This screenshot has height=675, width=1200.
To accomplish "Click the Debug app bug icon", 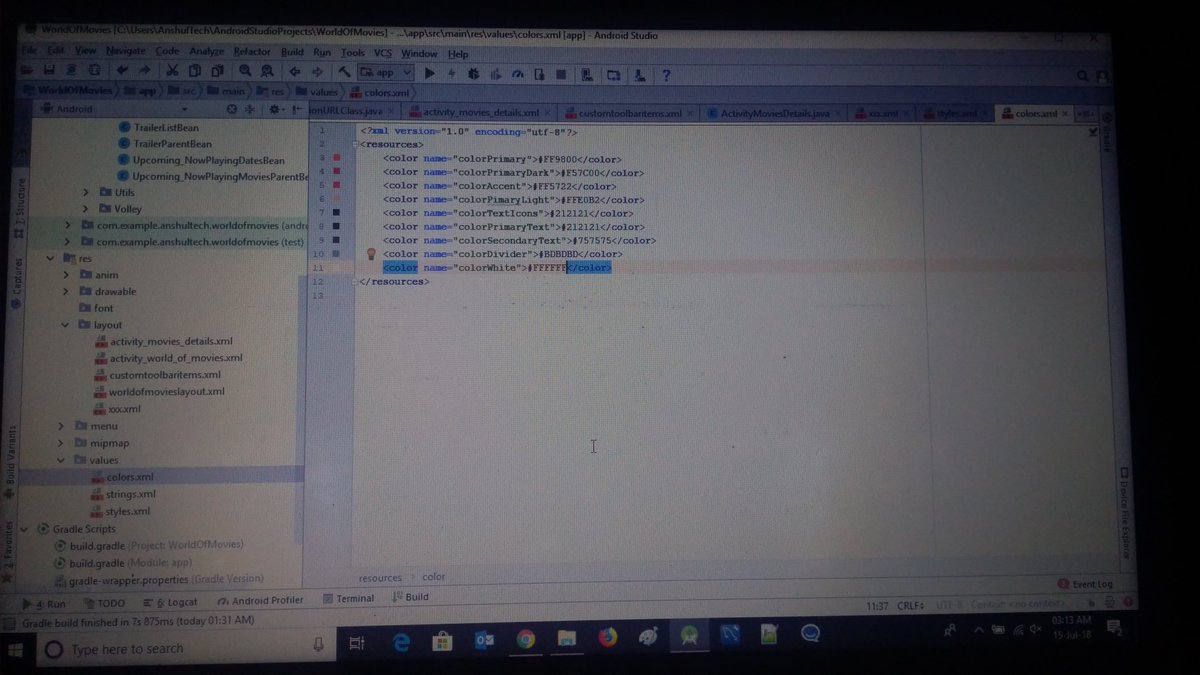I will click(474, 74).
